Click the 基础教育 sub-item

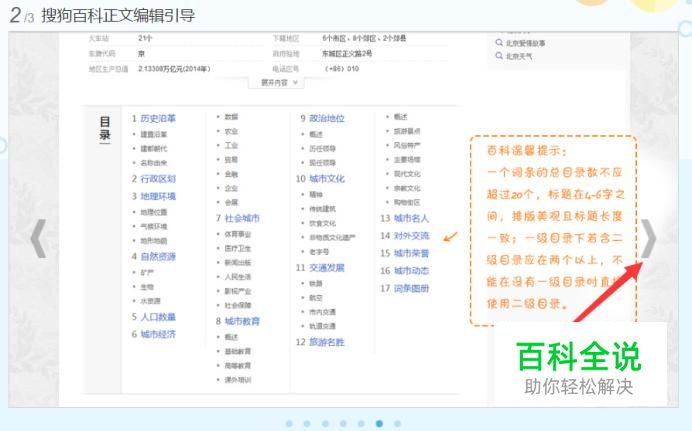click(238, 351)
